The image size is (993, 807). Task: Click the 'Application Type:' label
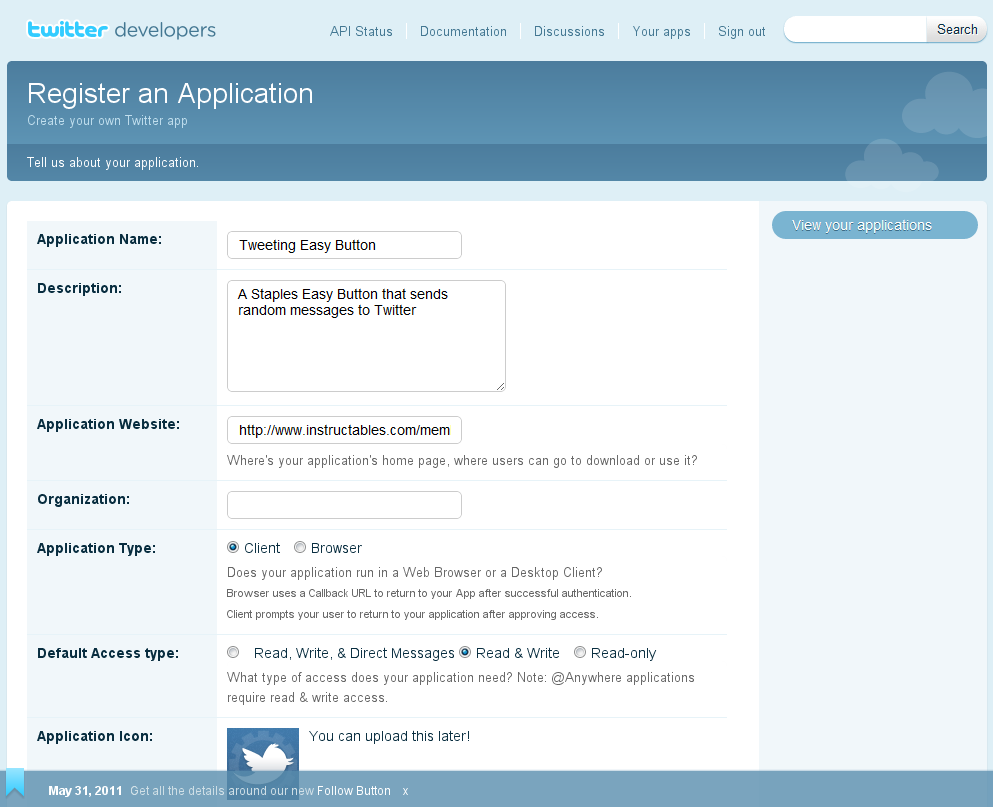96,549
